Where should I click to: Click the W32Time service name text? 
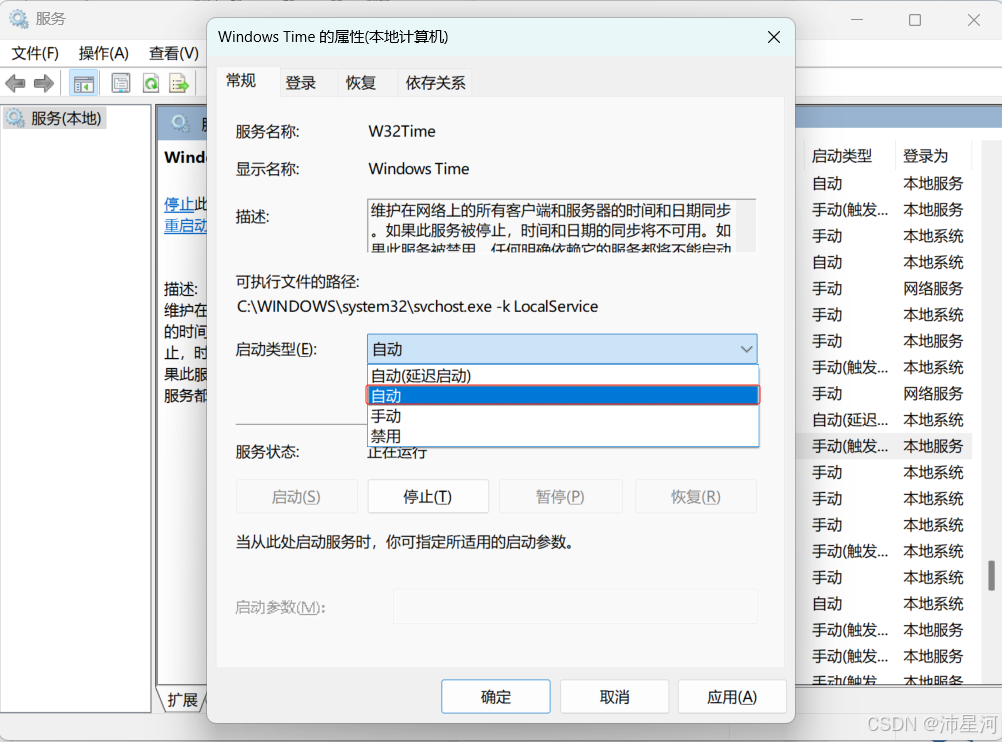click(402, 131)
